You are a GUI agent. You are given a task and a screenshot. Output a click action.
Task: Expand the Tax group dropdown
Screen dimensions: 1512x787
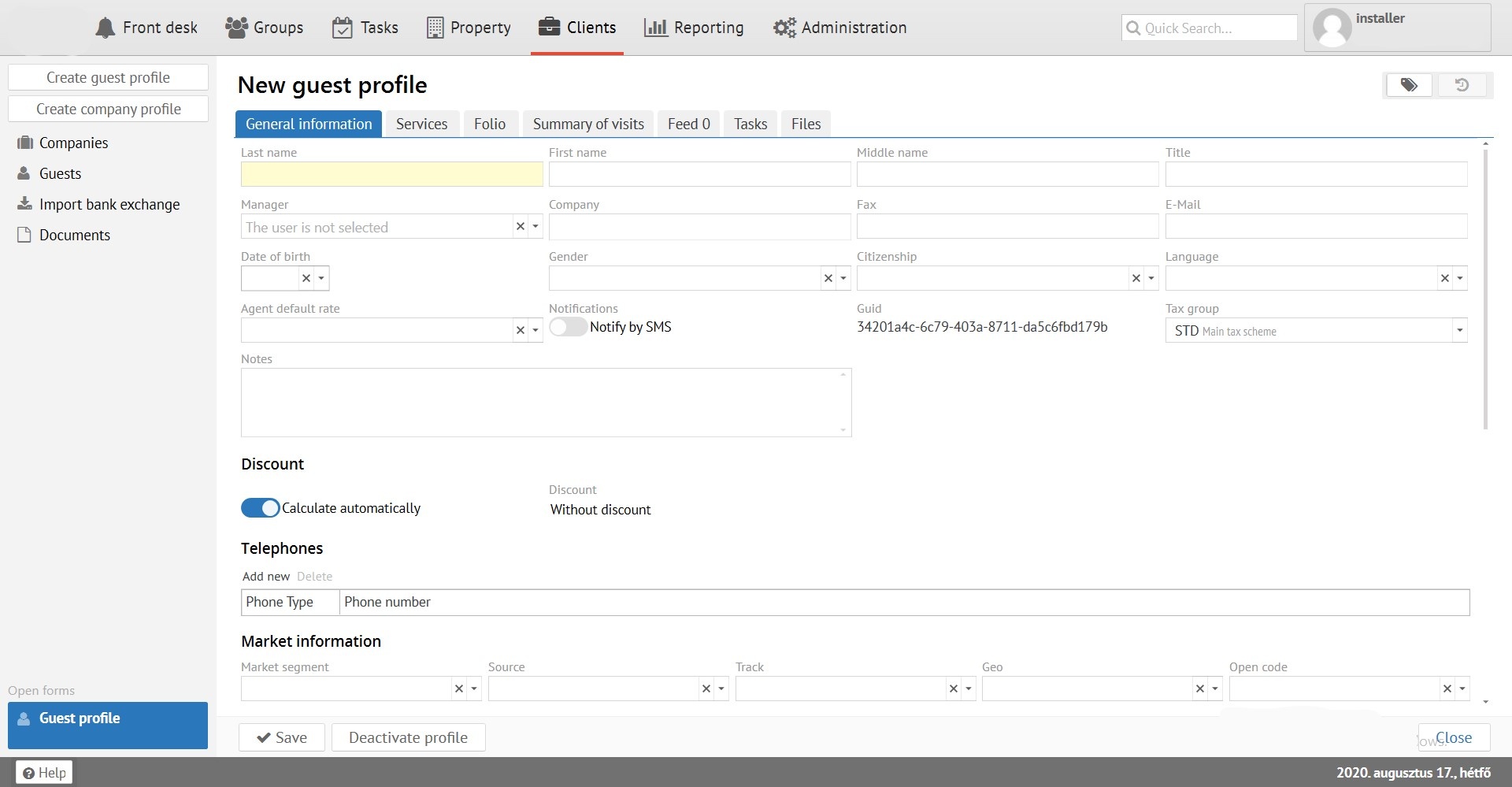coord(1459,331)
